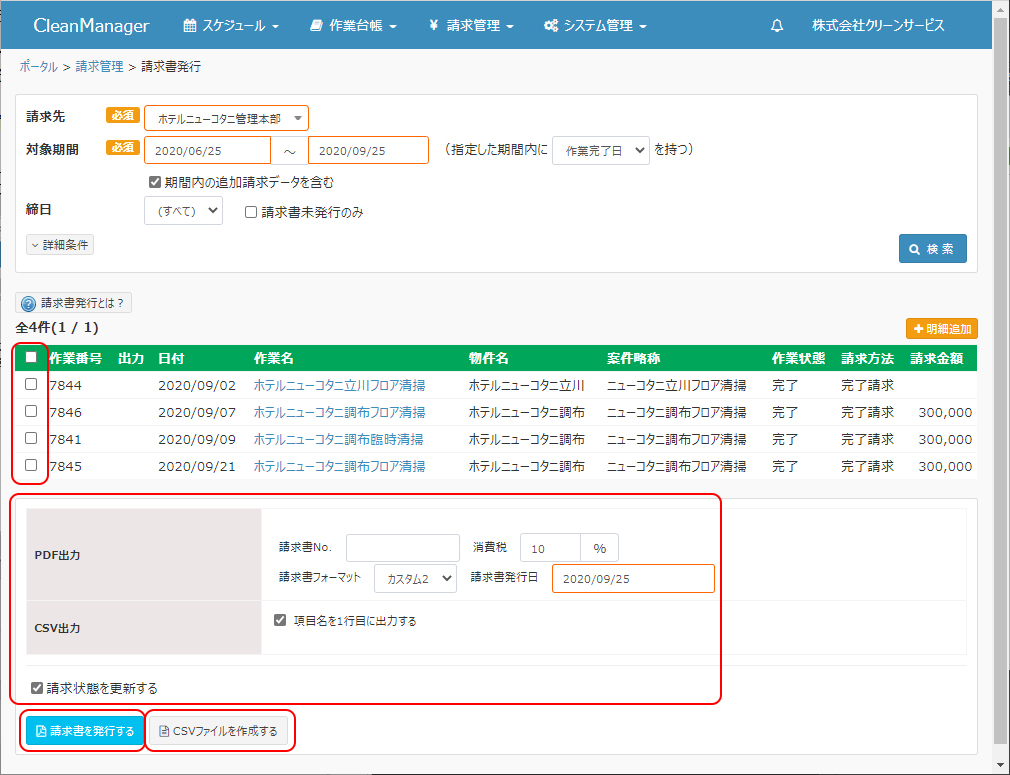The image size is (1010, 775).
Task: Open the 作業台帳 menu
Action: click(x=353, y=26)
